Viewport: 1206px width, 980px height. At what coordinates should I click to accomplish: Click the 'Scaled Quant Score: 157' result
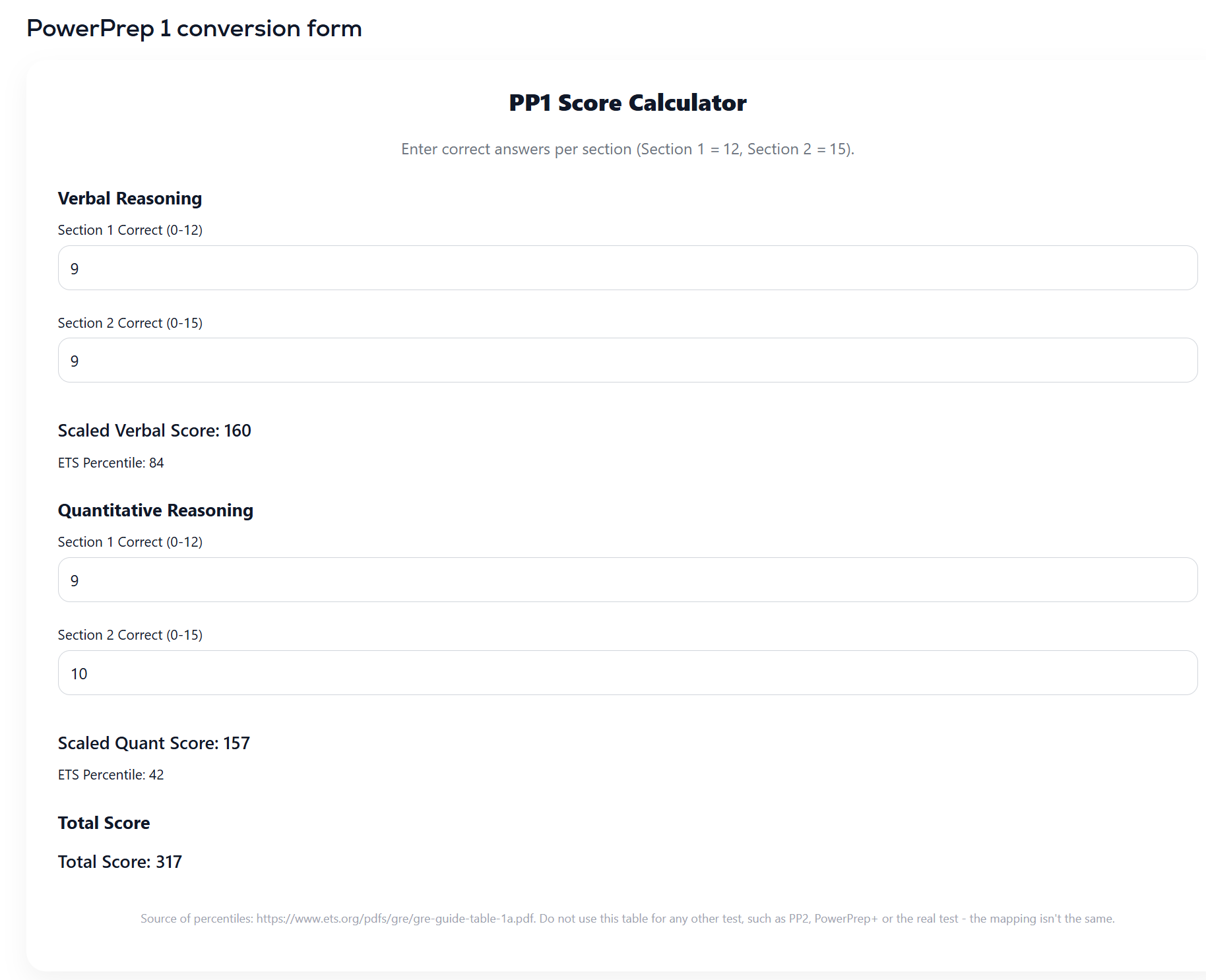click(x=154, y=743)
